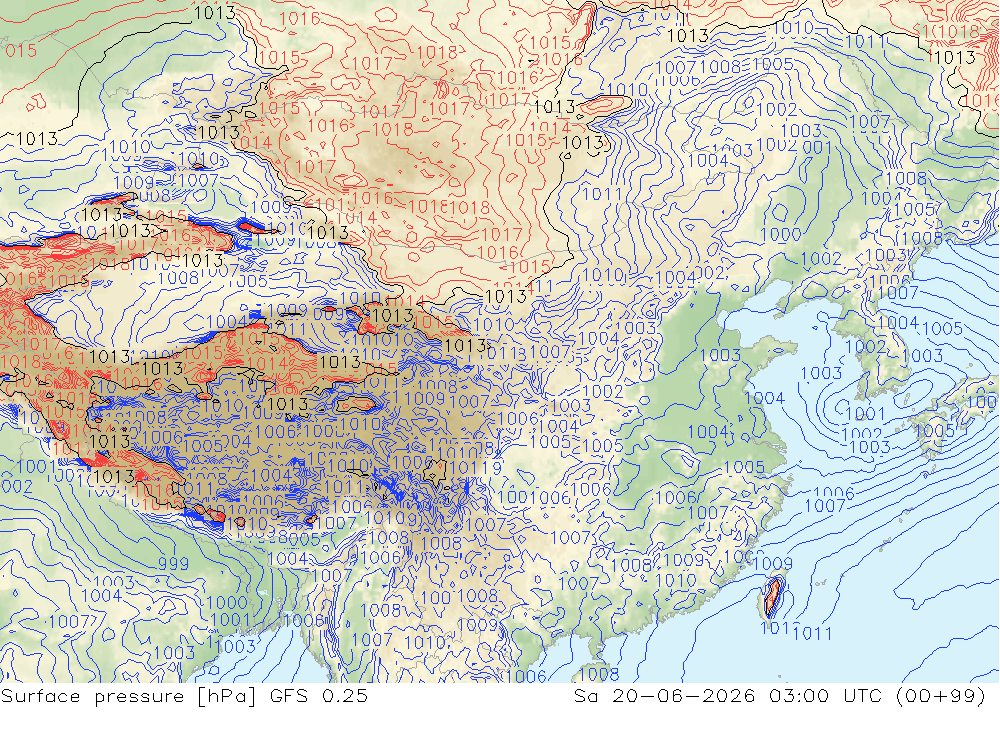Viewport: 1000px width, 733px height.
Task: Select the "1001" label in the low near Korea
Action: pyautogui.click(x=865, y=414)
